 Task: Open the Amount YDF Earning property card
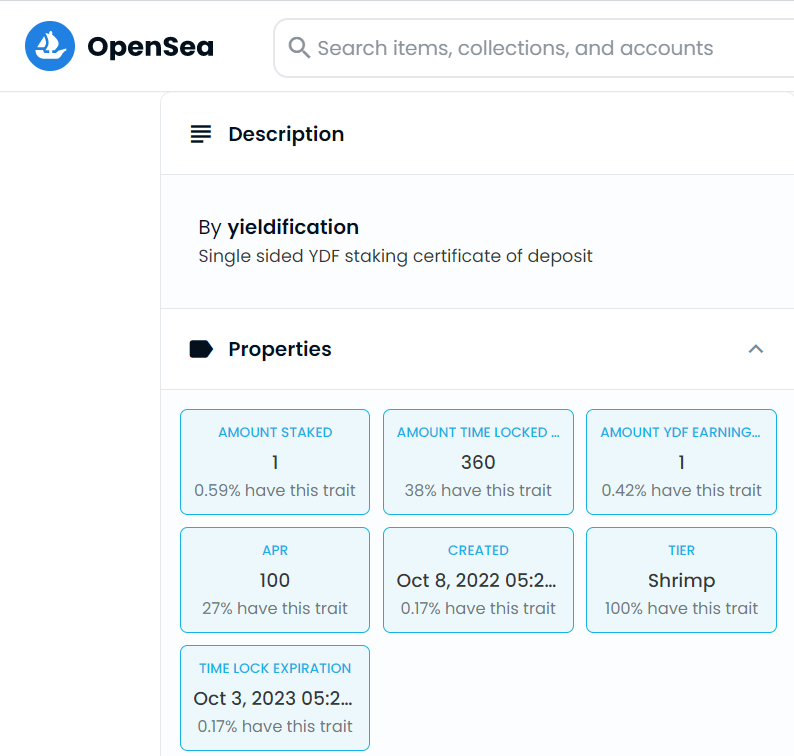tap(681, 462)
